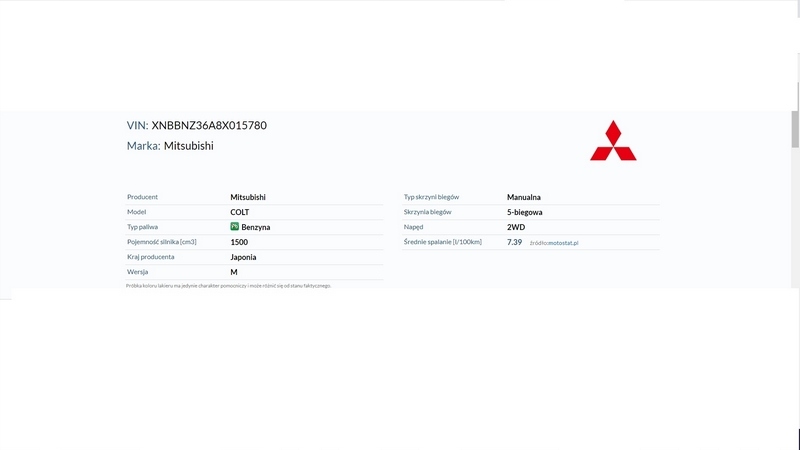Click the average consumption value 7.39
This screenshot has height=450, width=800.
[x=514, y=242]
